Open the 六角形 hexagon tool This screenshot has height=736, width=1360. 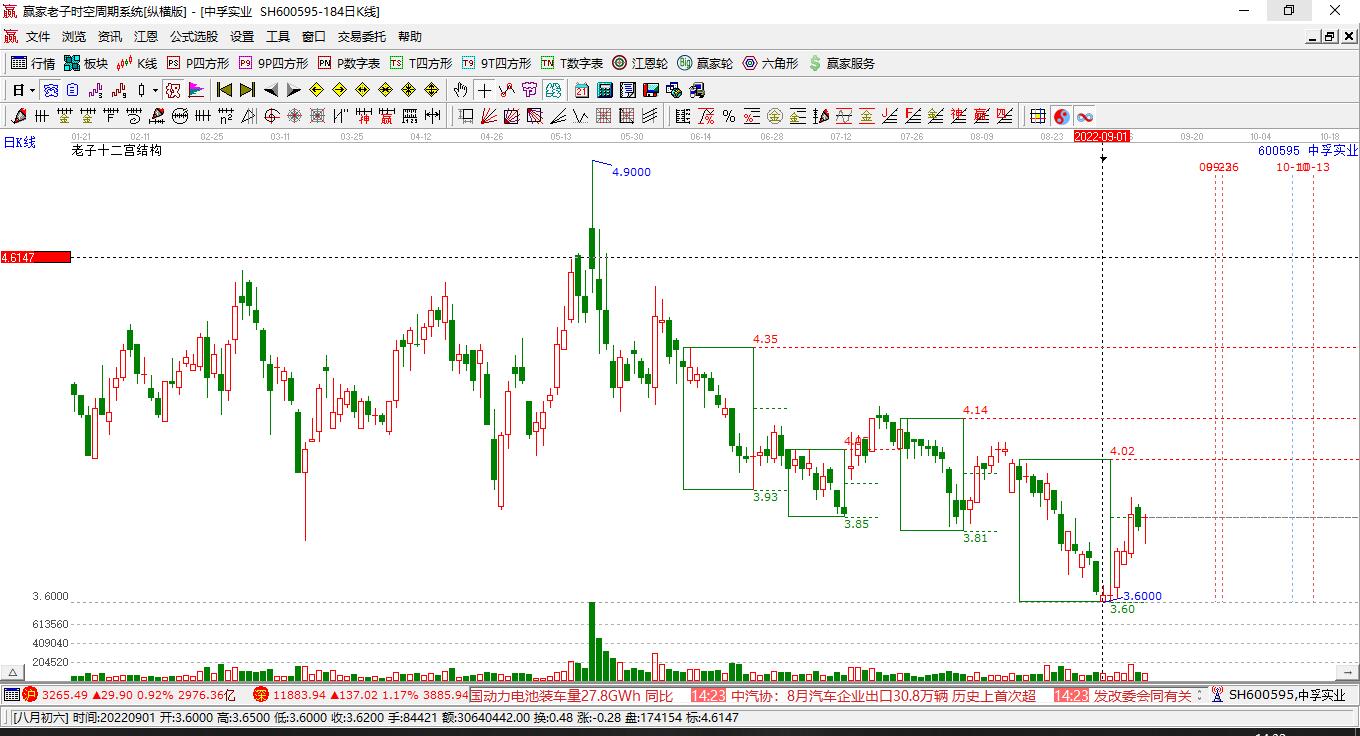pyautogui.click(x=770, y=63)
